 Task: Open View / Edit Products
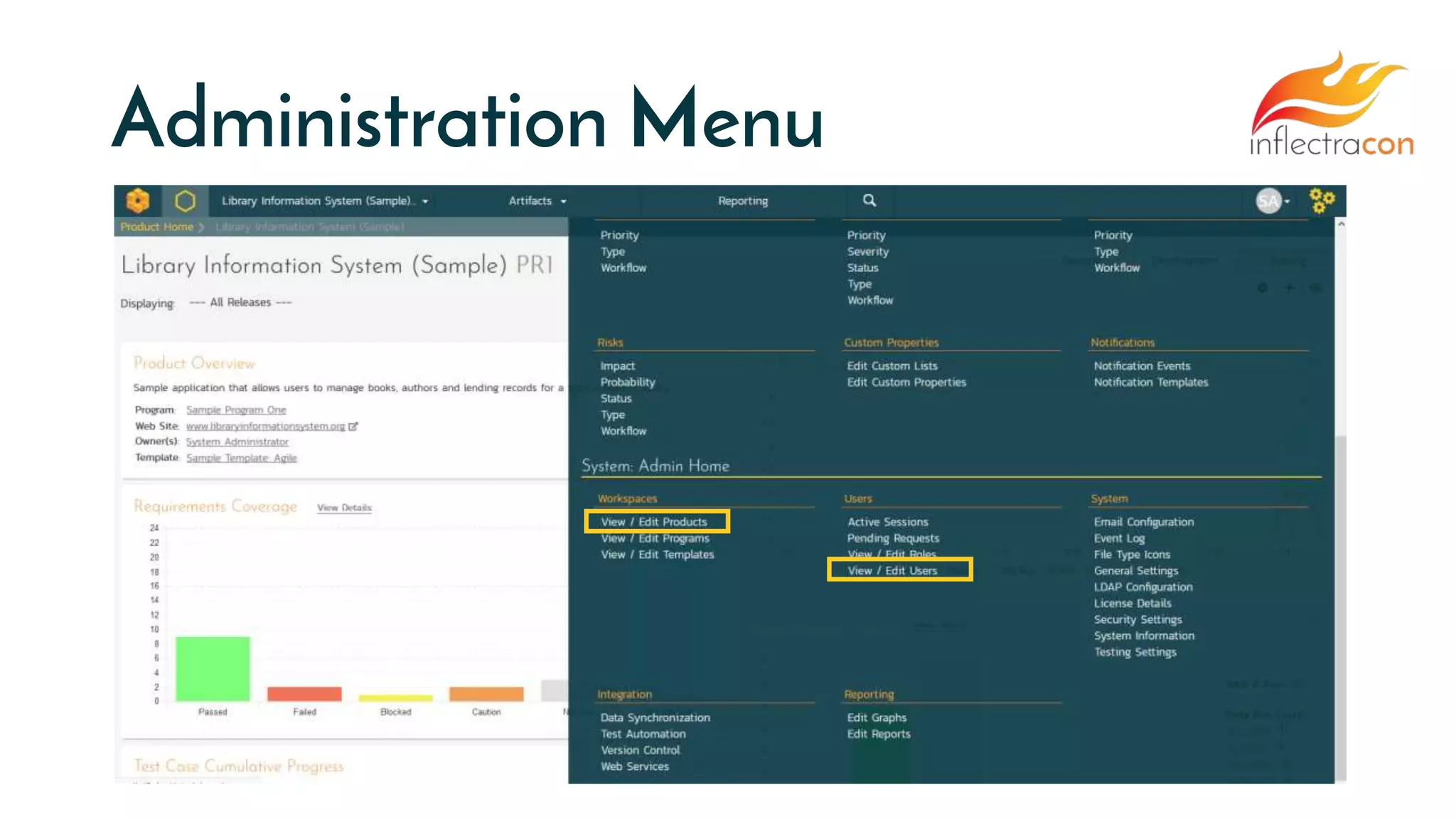coord(654,522)
